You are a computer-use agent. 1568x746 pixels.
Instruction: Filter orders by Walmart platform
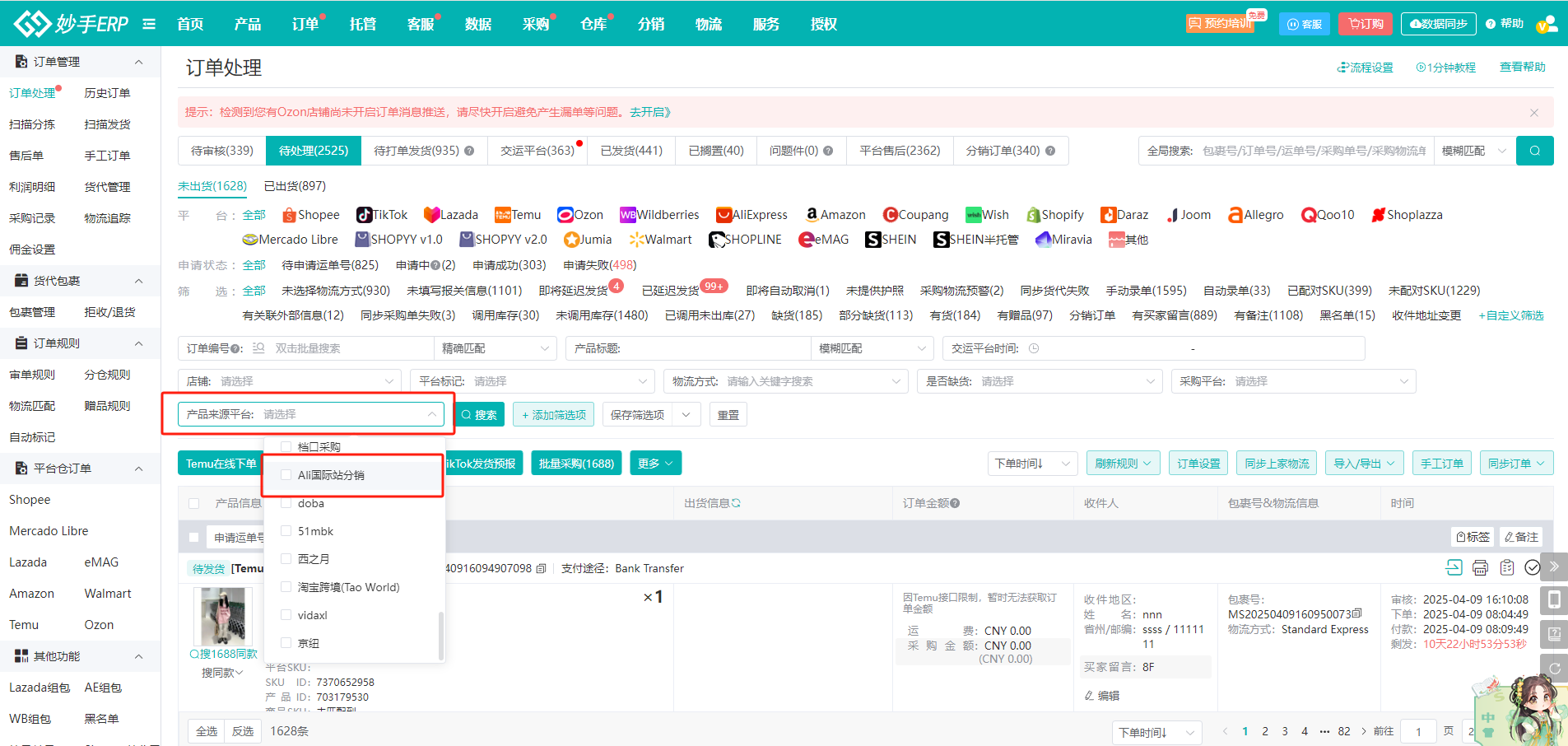[x=660, y=240]
